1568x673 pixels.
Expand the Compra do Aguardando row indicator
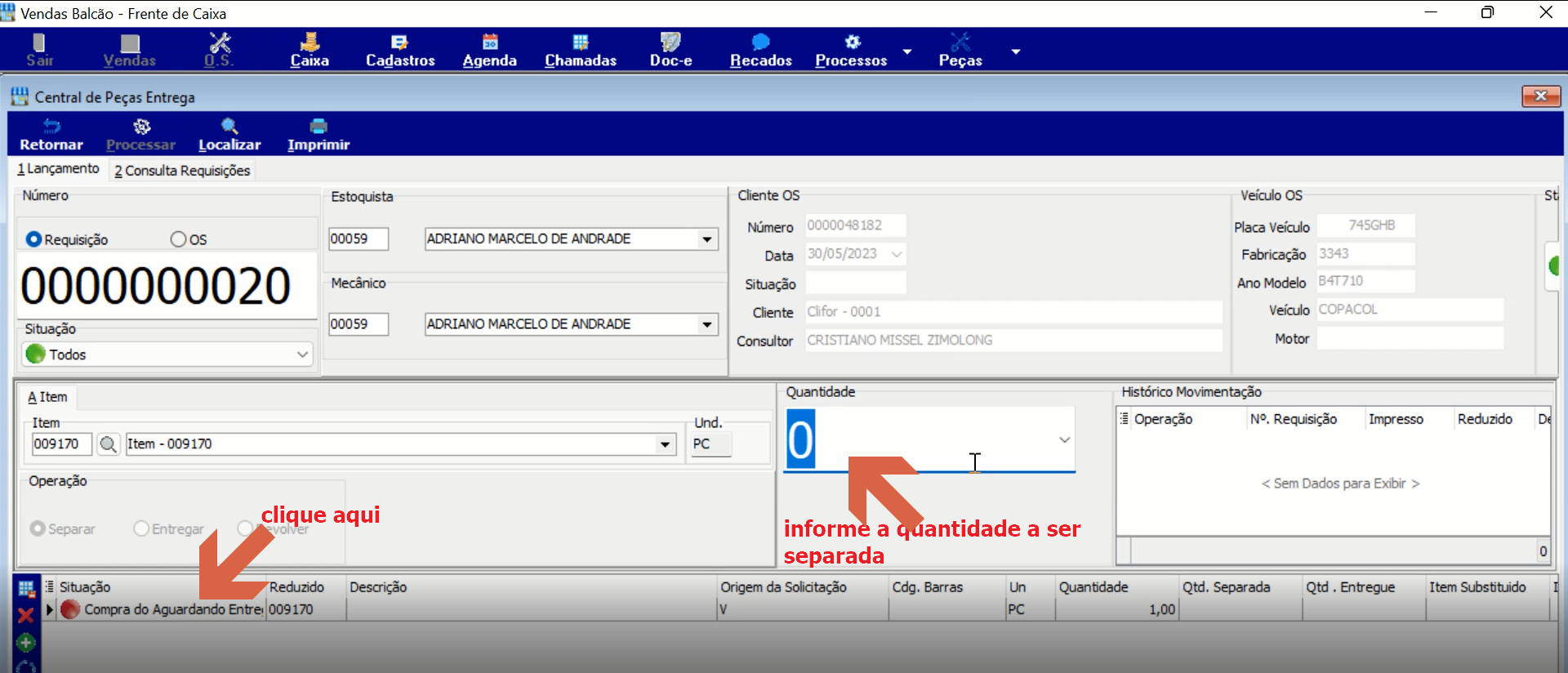(49, 609)
